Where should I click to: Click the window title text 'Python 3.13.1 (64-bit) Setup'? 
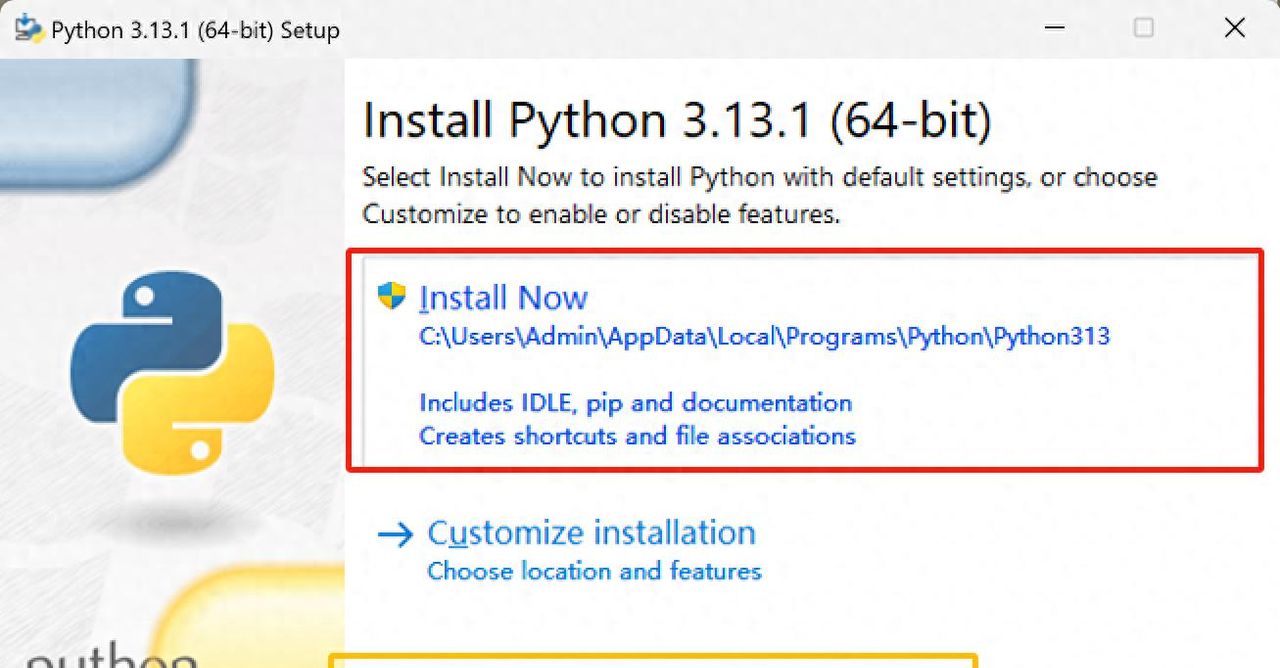coord(195,30)
